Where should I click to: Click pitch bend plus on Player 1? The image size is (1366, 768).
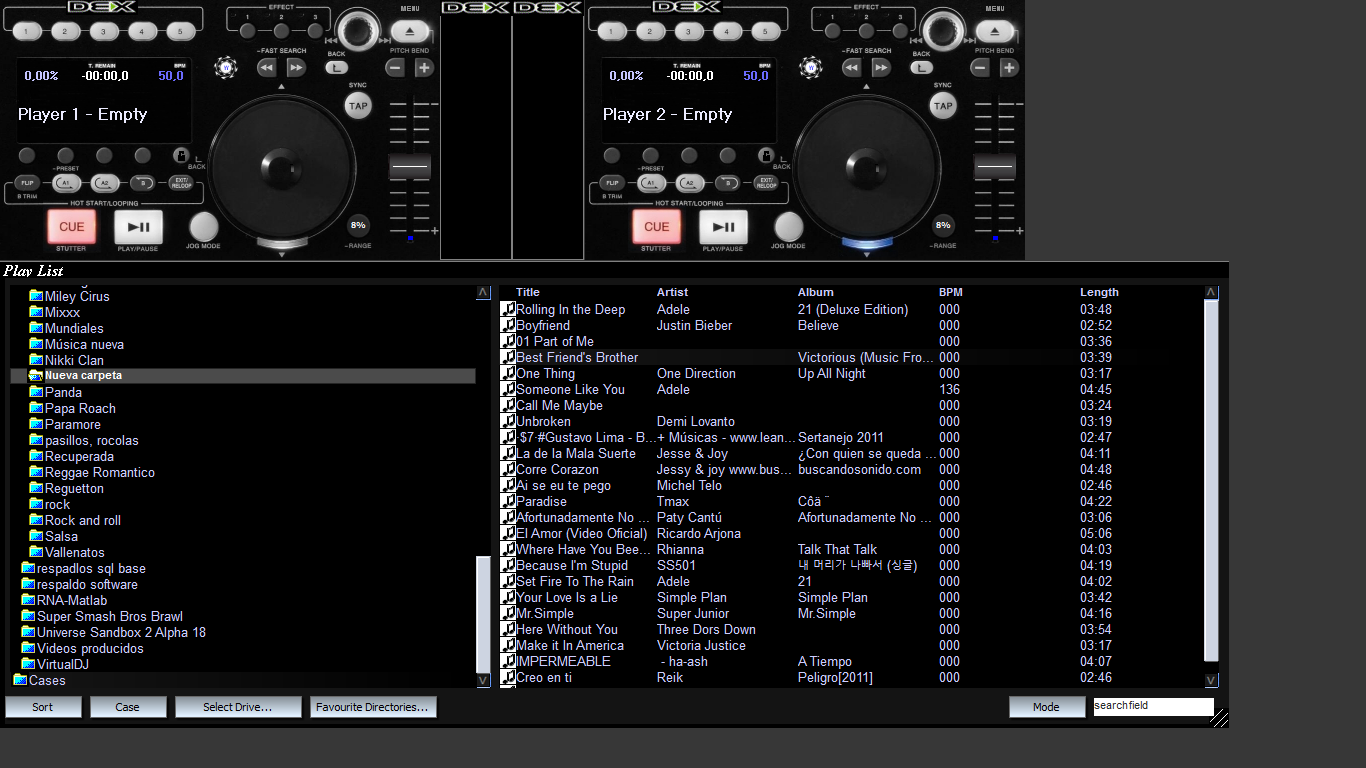424,68
